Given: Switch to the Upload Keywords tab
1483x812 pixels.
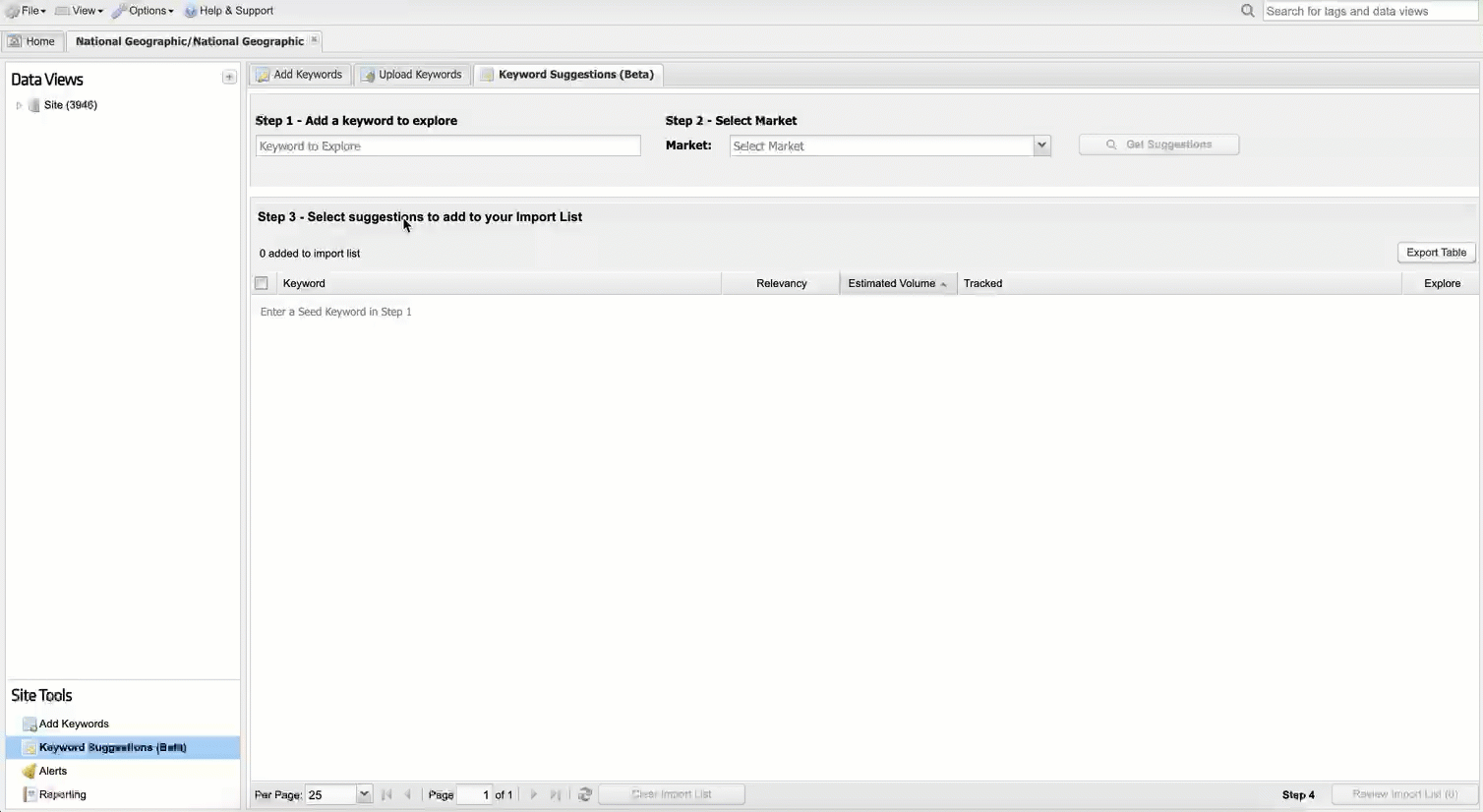Looking at the screenshot, I should pos(410,75).
